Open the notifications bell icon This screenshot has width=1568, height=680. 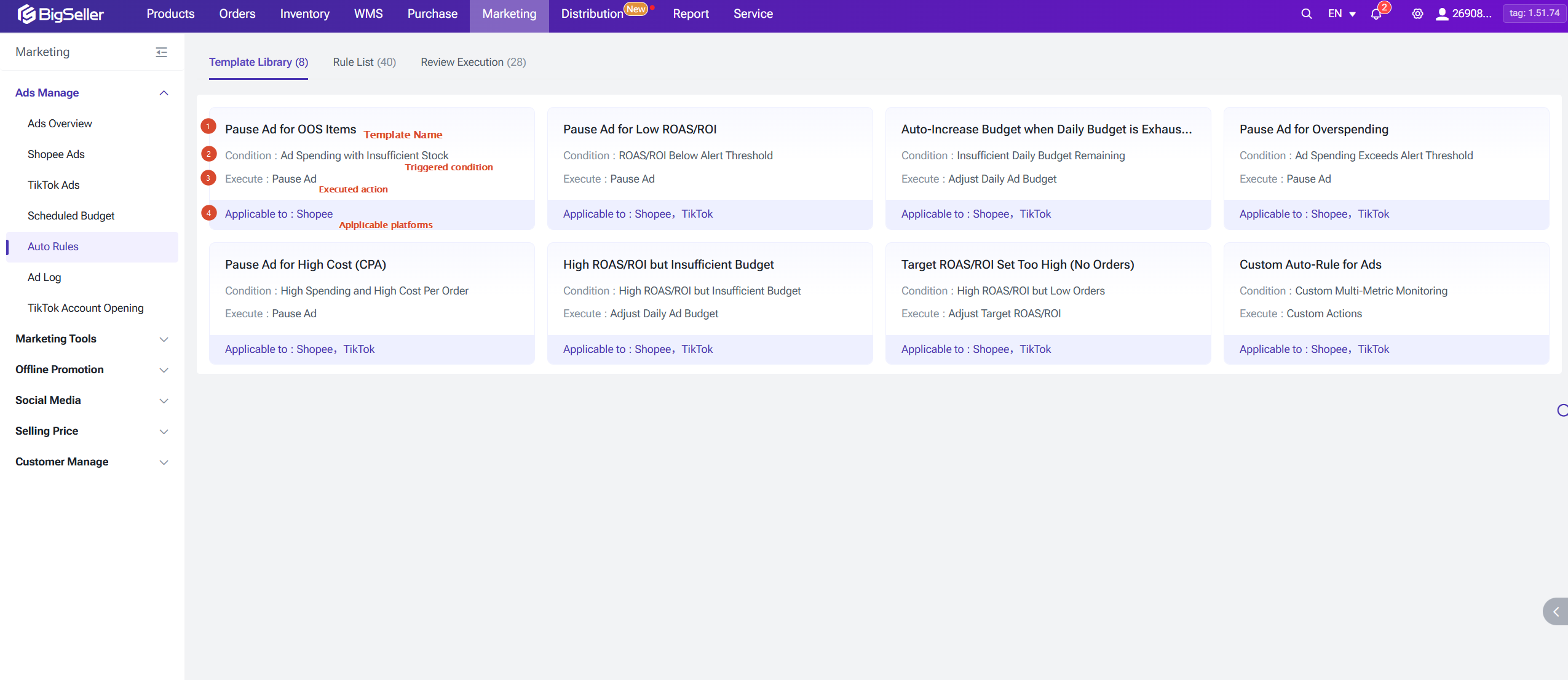(1376, 14)
